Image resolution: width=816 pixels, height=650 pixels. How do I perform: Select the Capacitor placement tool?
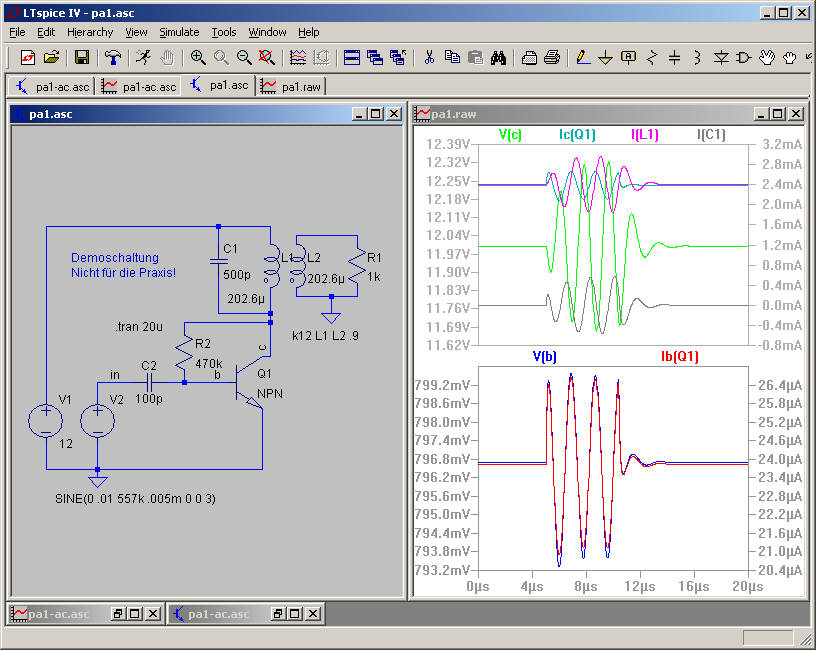click(674, 57)
